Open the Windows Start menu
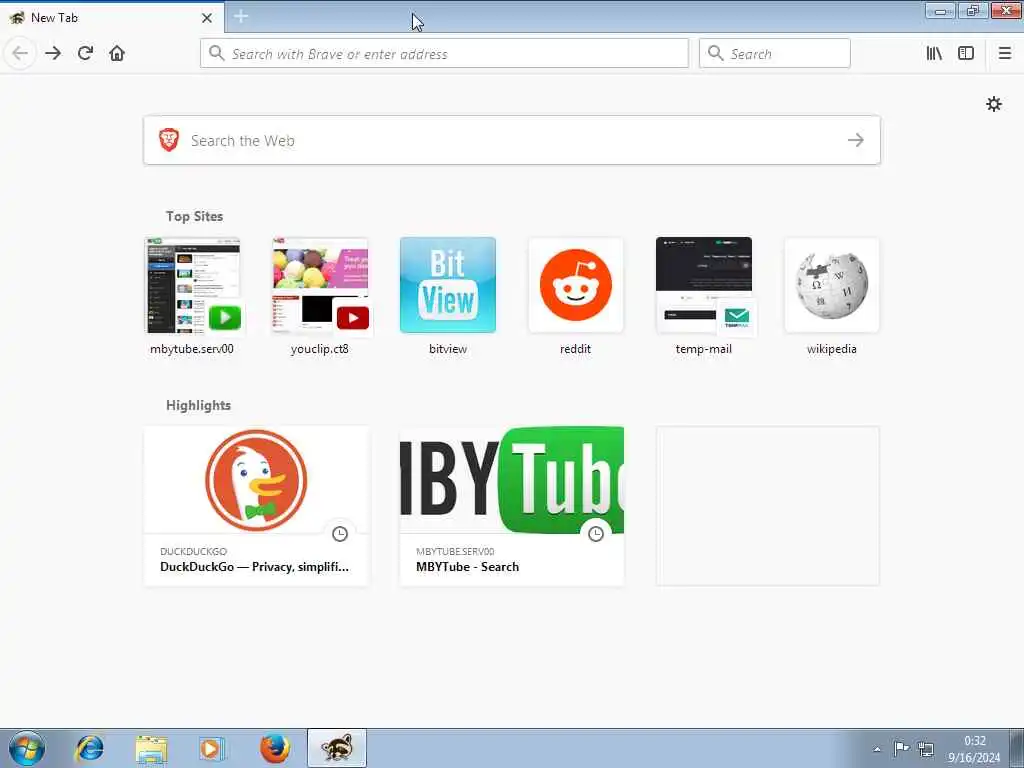This screenshot has height=768, width=1024. 27,748
